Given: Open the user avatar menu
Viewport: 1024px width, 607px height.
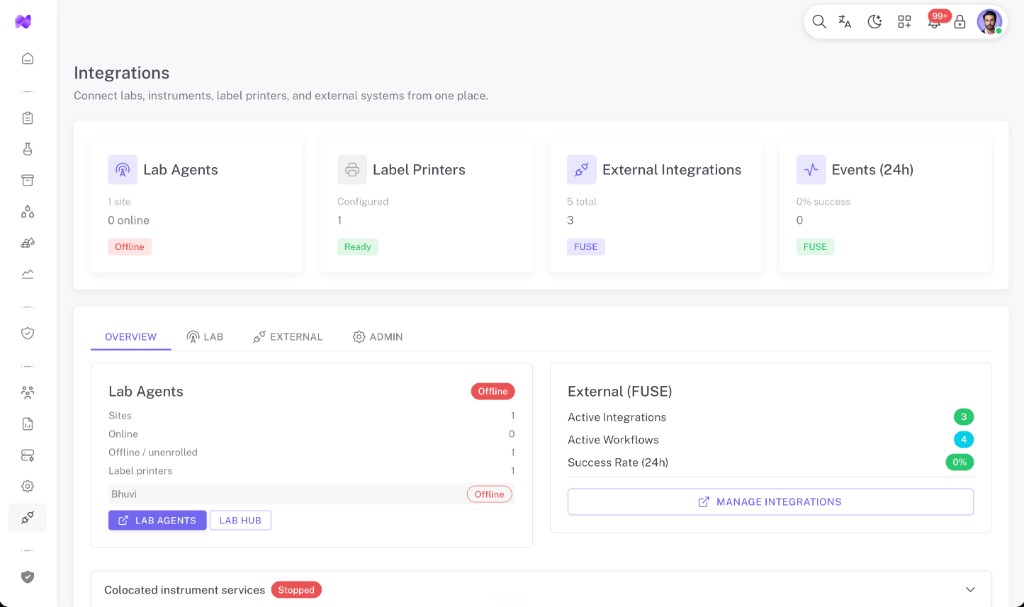Looking at the screenshot, I should [x=989, y=22].
